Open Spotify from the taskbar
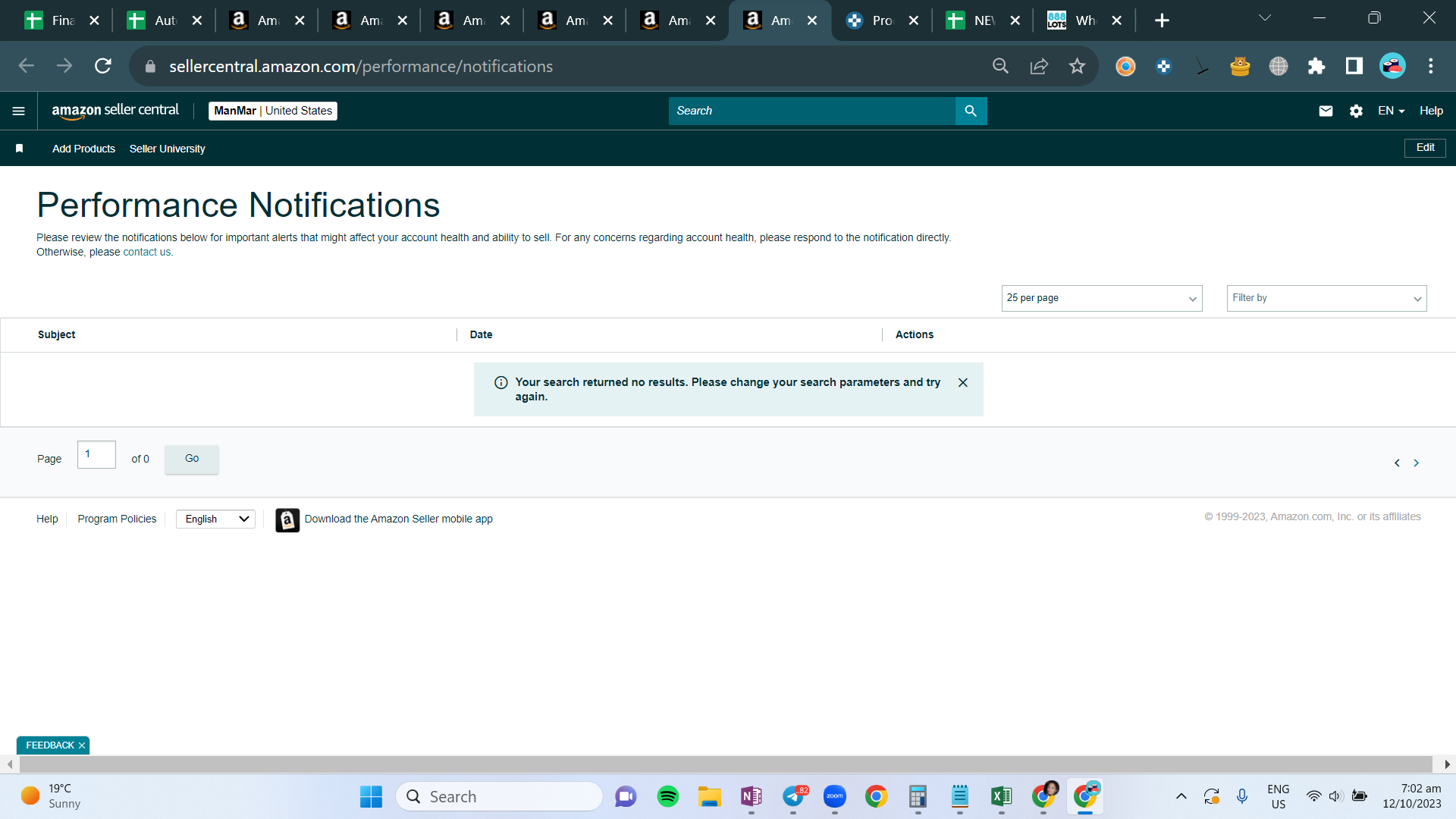The image size is (1456, 819). coord(668,796)
